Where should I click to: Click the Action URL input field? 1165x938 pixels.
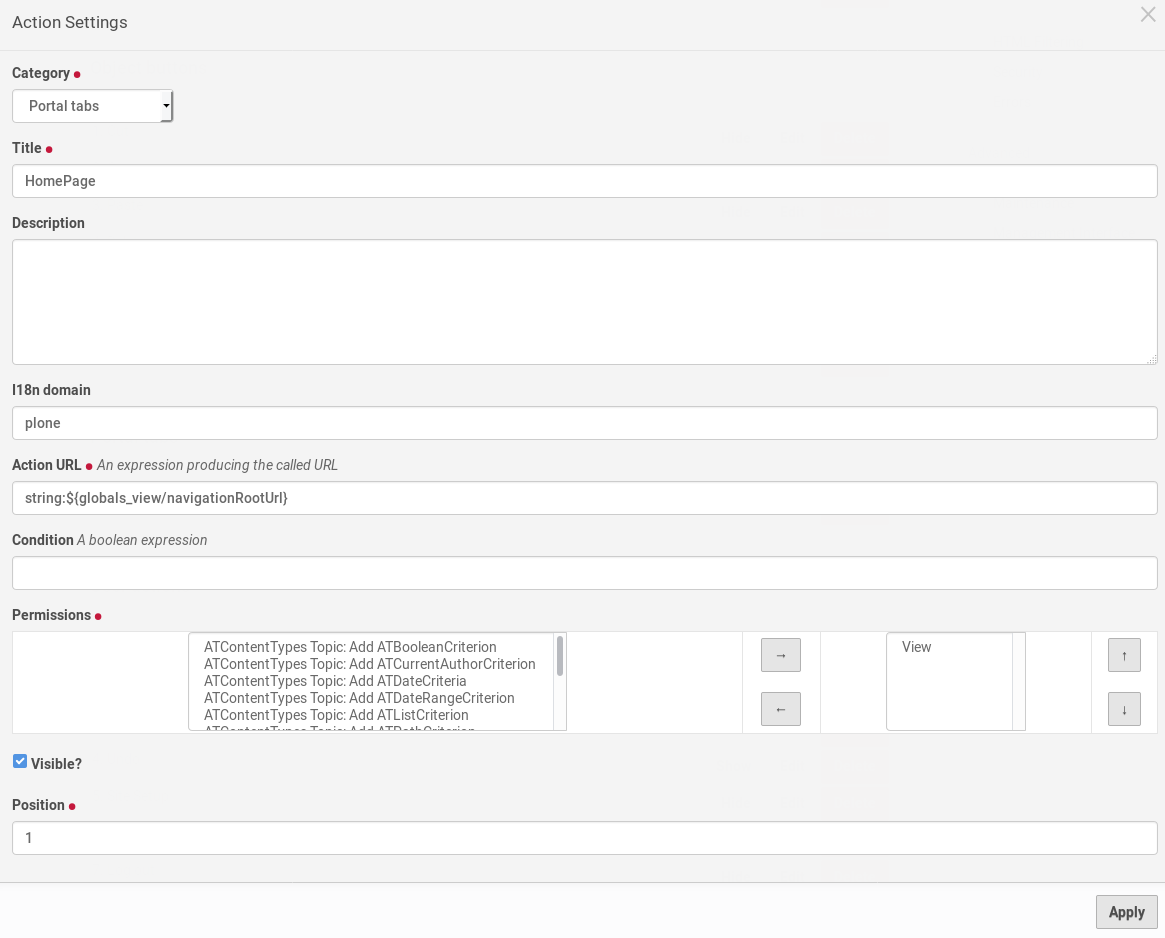point(584,498)
